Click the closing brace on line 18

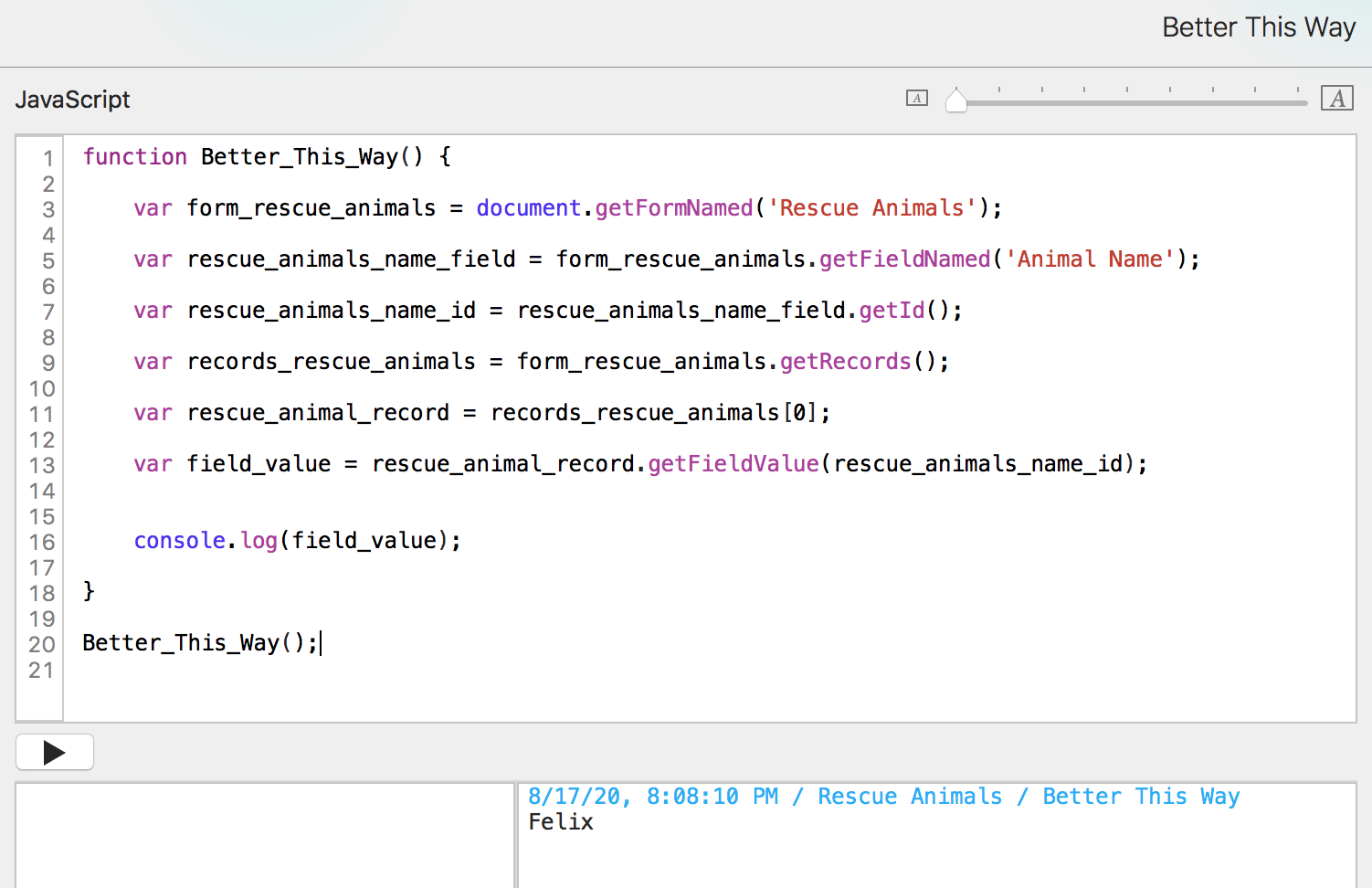tap(89, 591)
